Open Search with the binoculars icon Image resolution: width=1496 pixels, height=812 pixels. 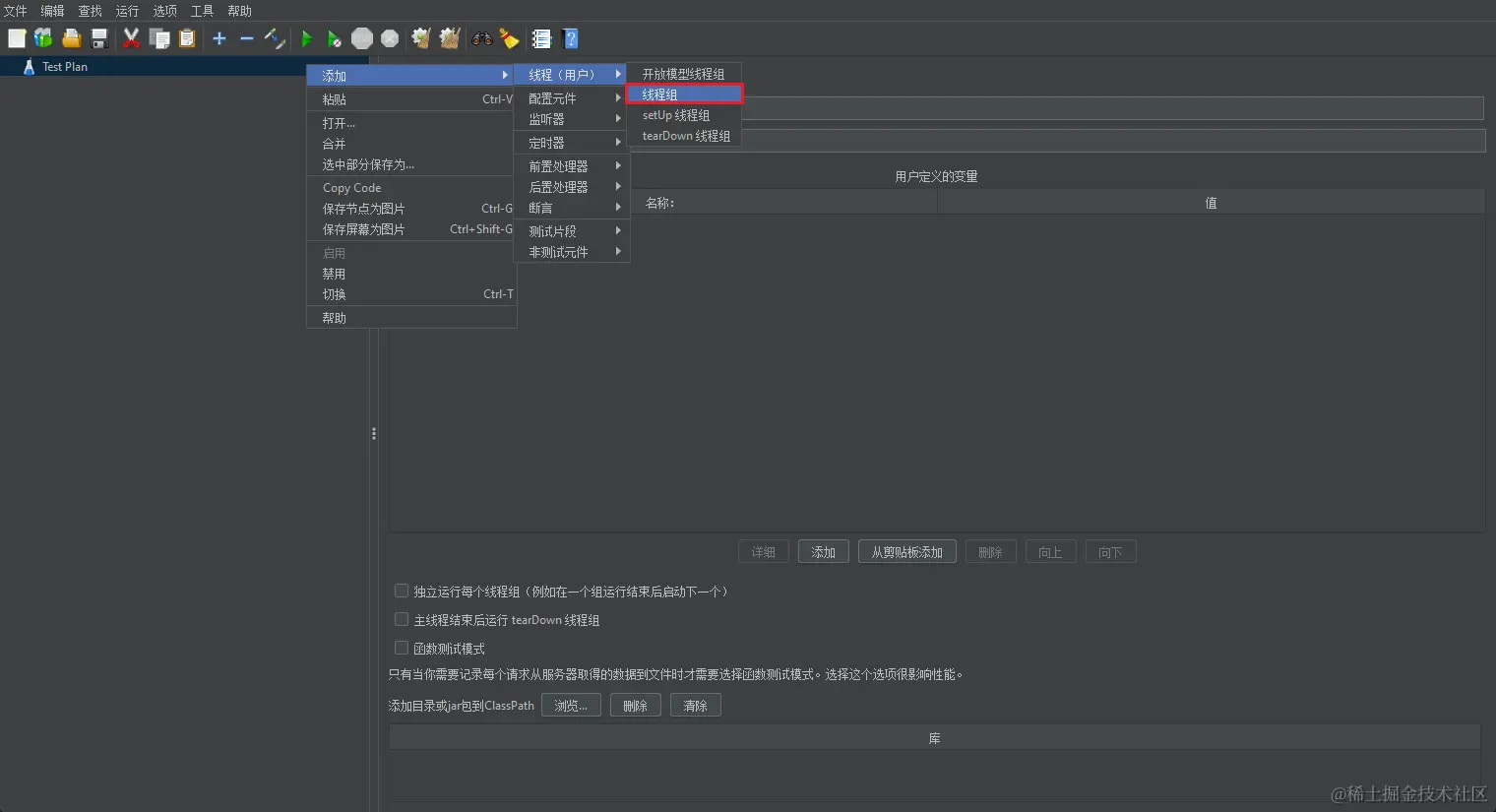[482, 38]
